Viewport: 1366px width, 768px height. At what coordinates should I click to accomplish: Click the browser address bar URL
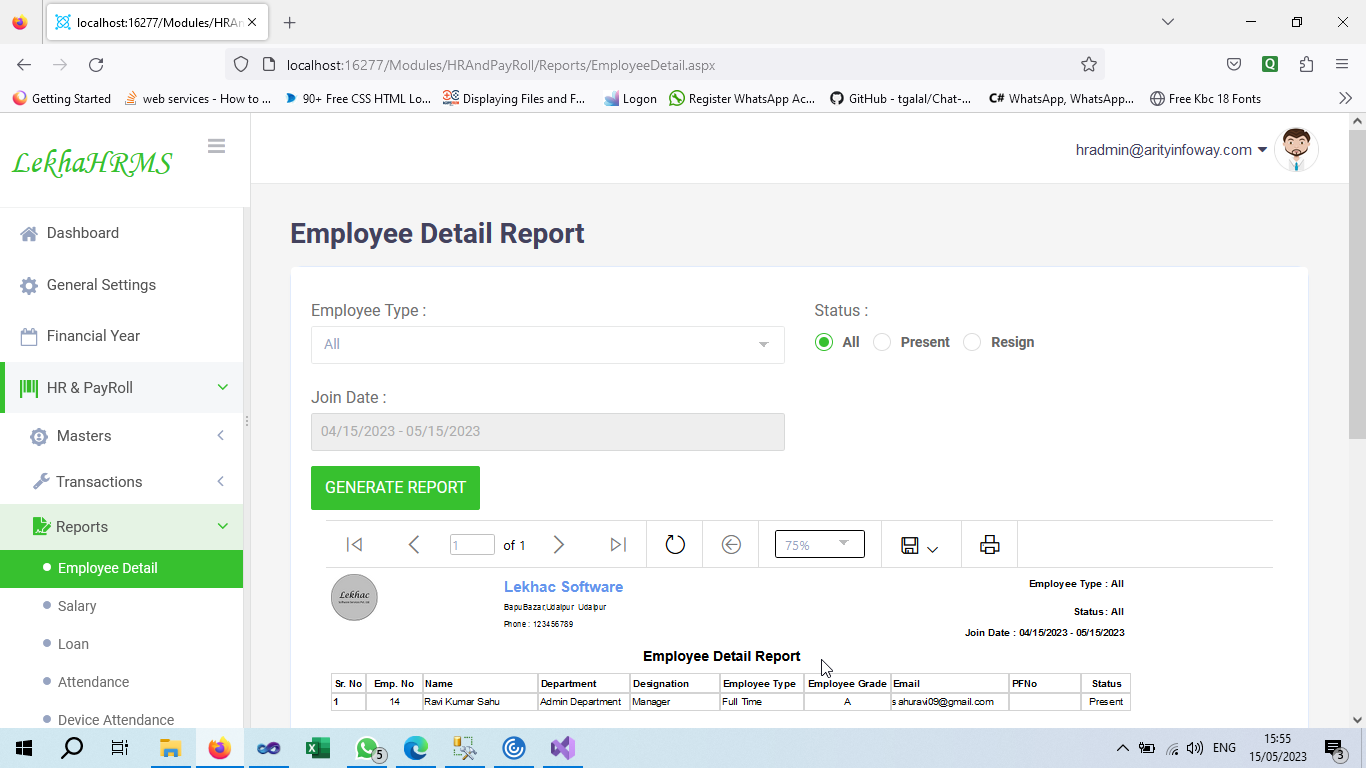(x=501, y=65)
